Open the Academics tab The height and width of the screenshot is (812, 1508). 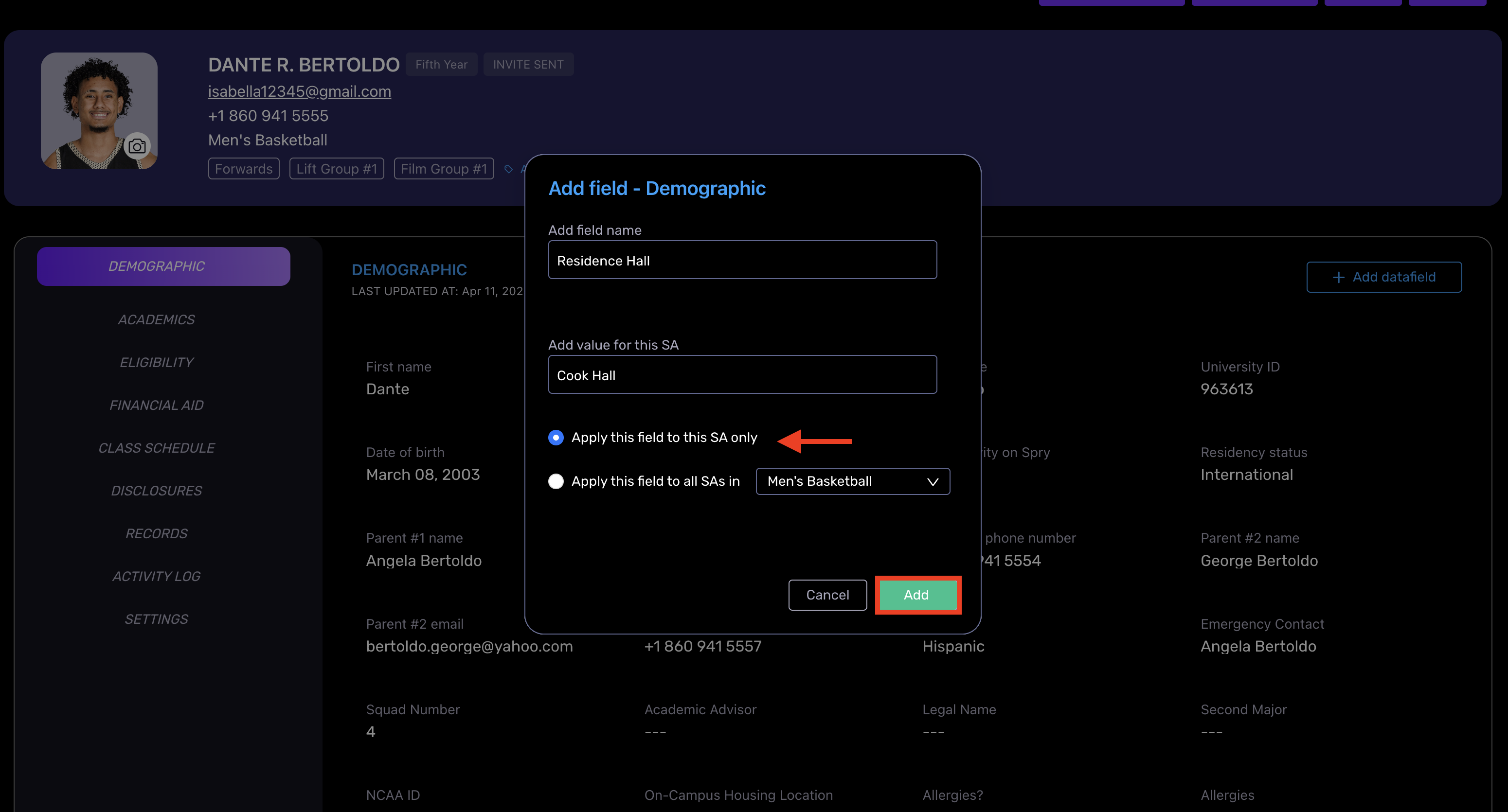(156, 320)
